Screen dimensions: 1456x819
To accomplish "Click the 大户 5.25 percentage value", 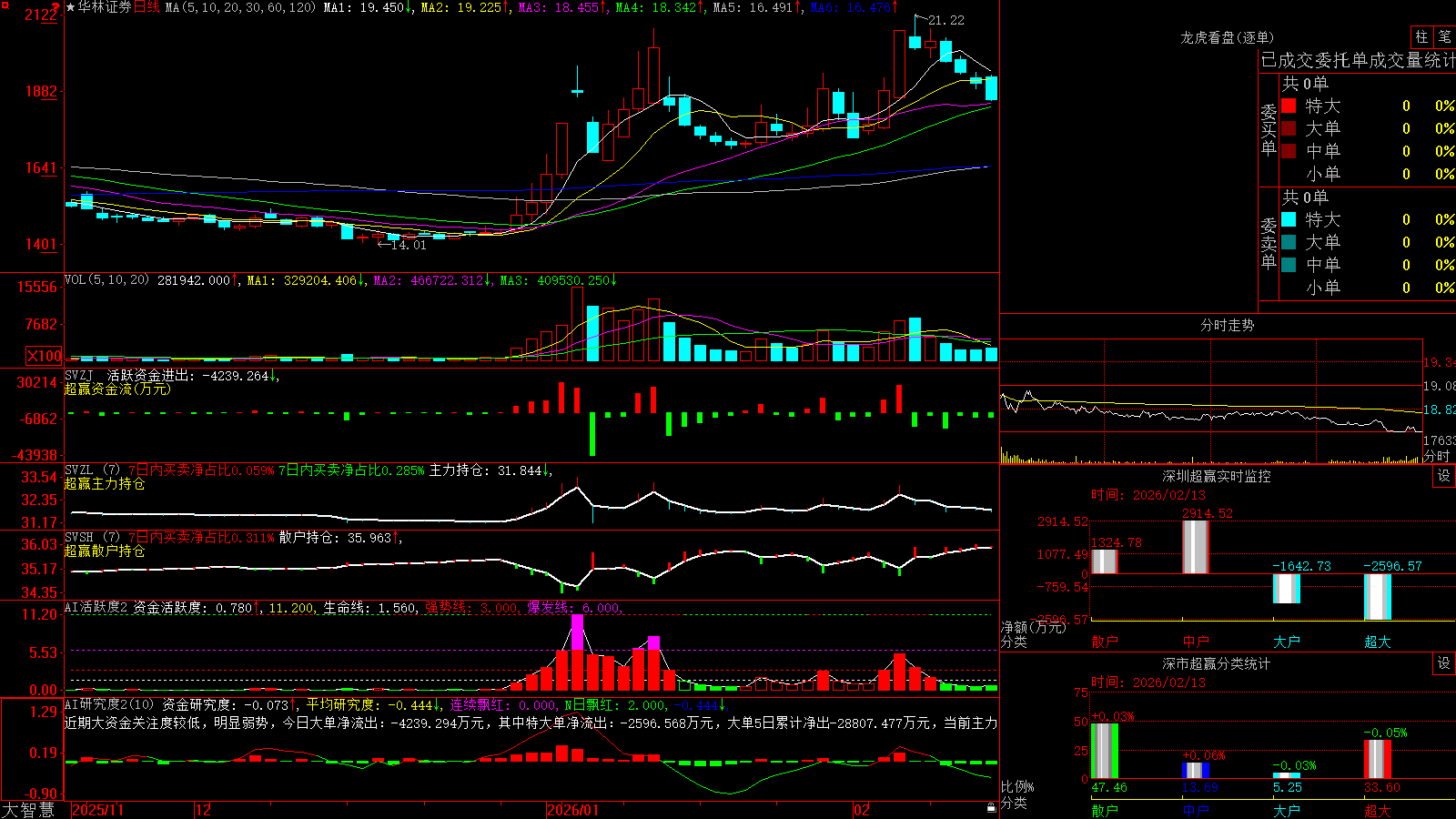I will pyautogui.click(x=1287, y=787).
